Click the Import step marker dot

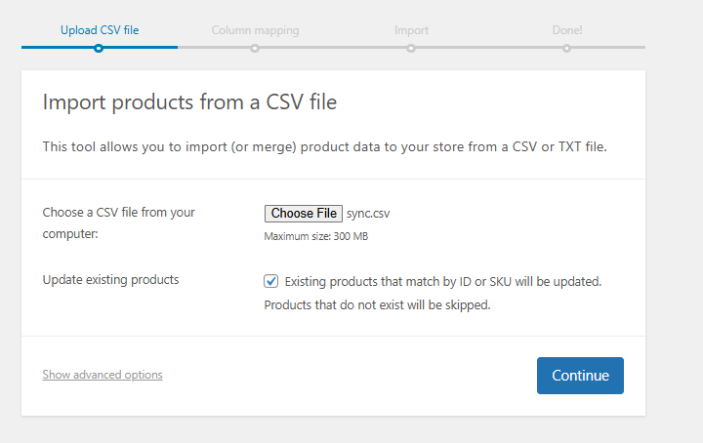click(411, 47)
